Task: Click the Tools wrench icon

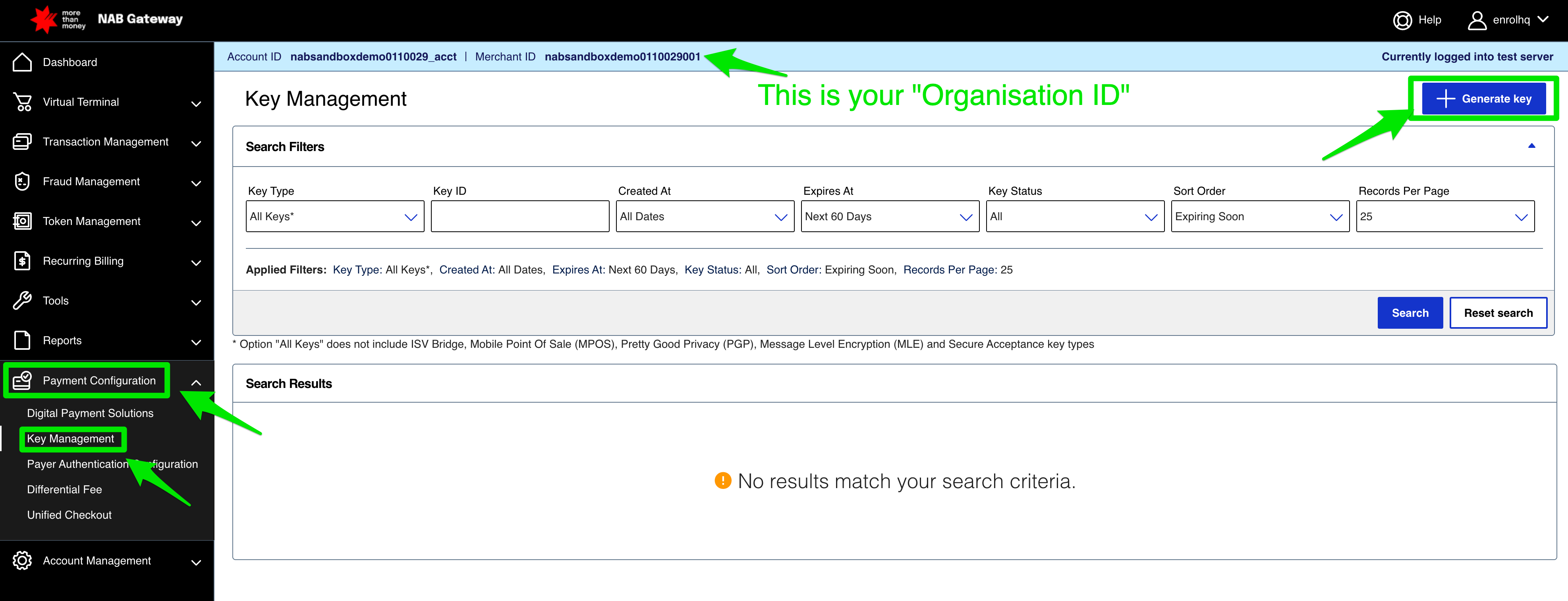Action: [x=22, y=301]
